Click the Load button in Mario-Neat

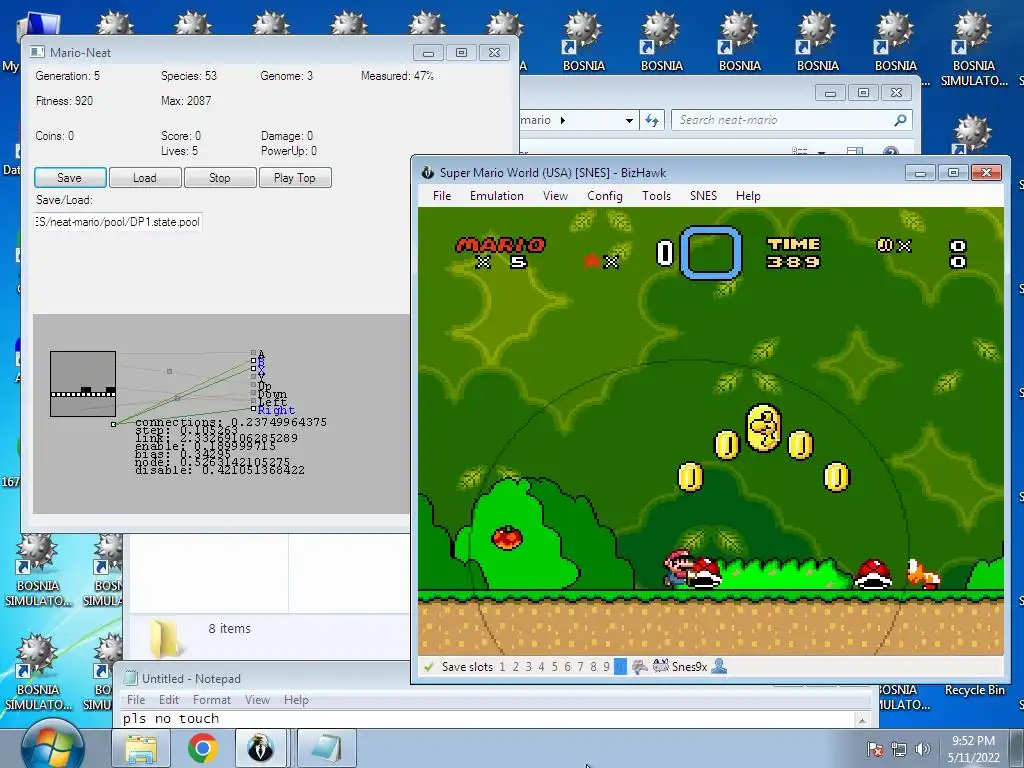[145, 178]
